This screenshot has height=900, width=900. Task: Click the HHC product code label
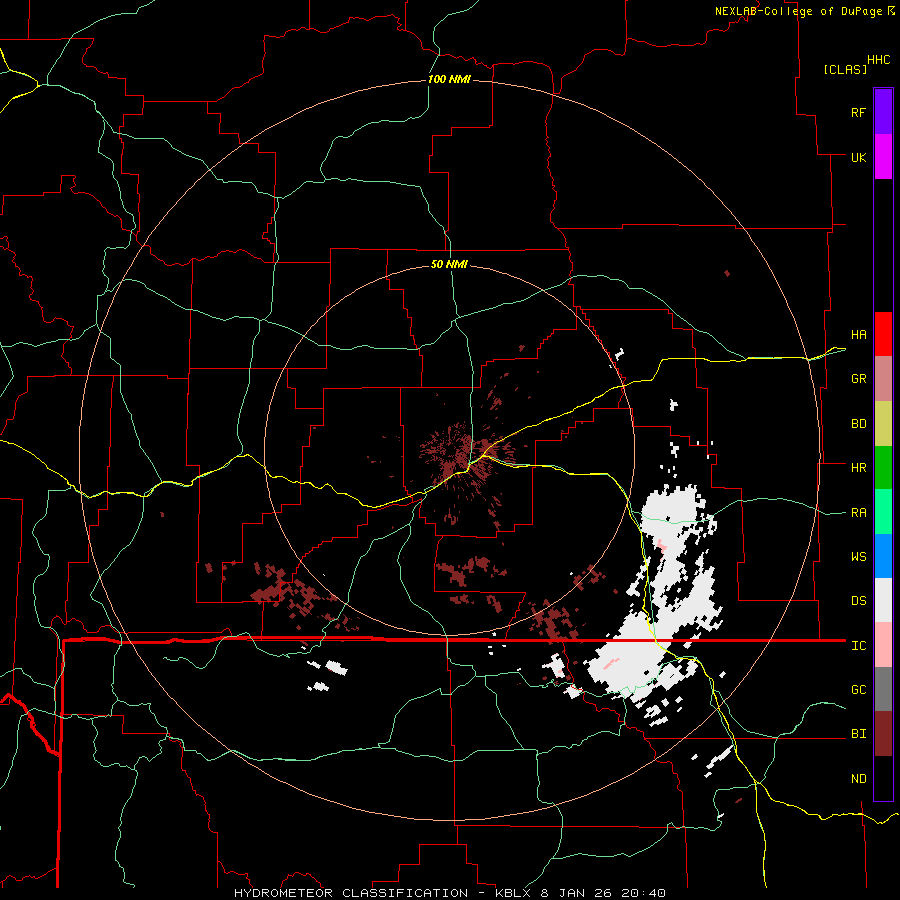point(879,60)
